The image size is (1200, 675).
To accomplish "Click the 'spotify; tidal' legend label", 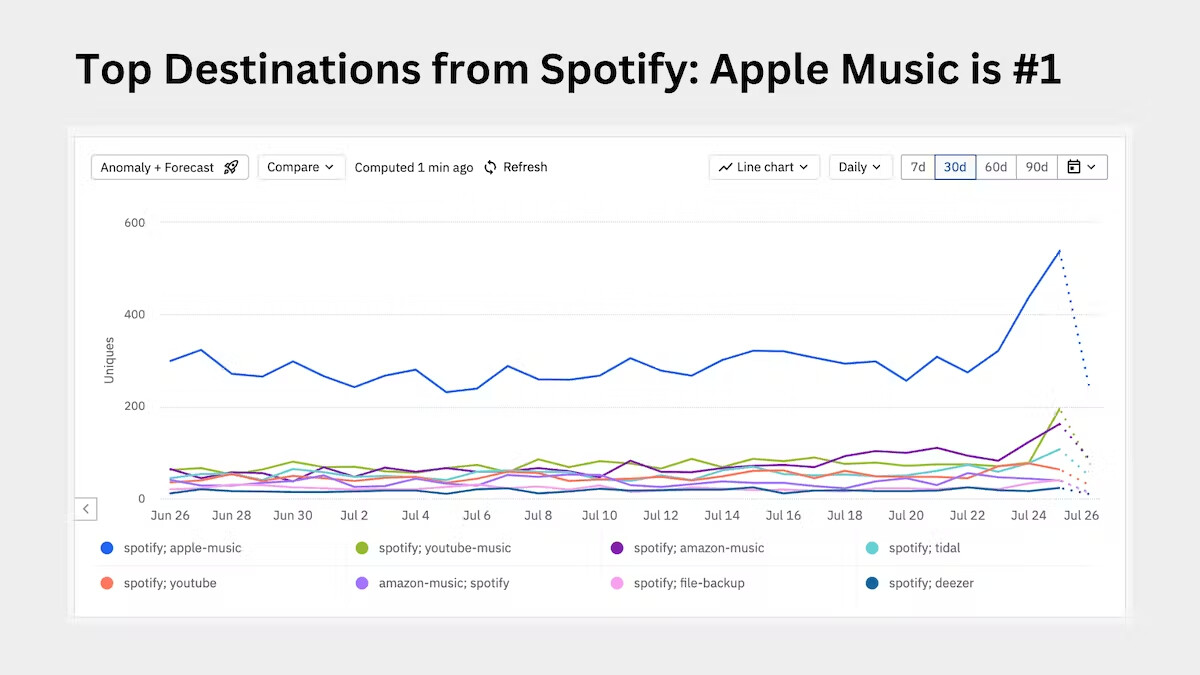I will 925,548.
